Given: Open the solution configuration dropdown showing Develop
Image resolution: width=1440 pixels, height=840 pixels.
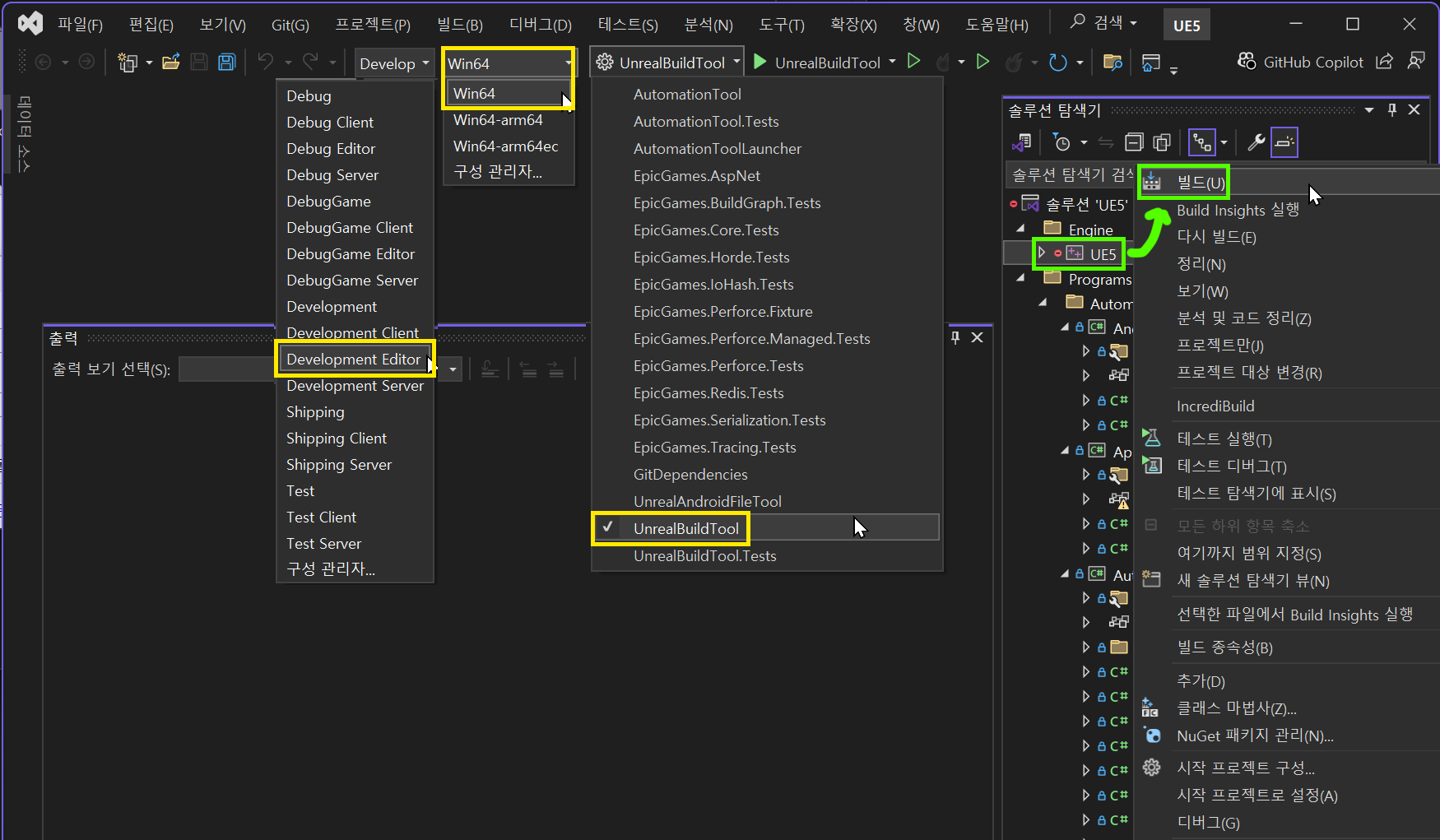Looking at the screenshot, I should click(x=394, y=63).
